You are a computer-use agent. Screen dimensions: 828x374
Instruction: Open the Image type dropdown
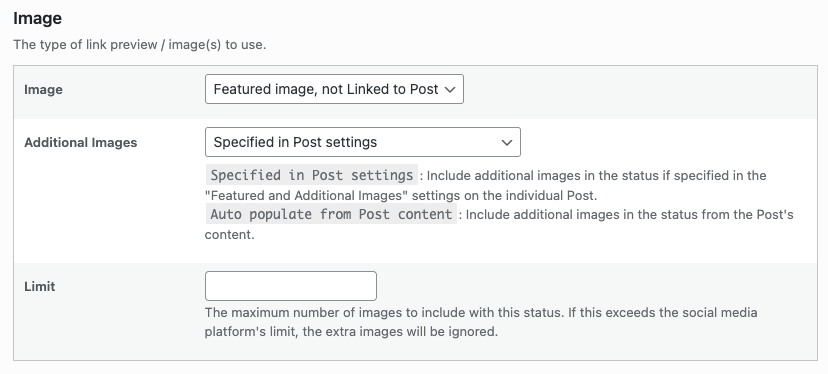(334, 89)
